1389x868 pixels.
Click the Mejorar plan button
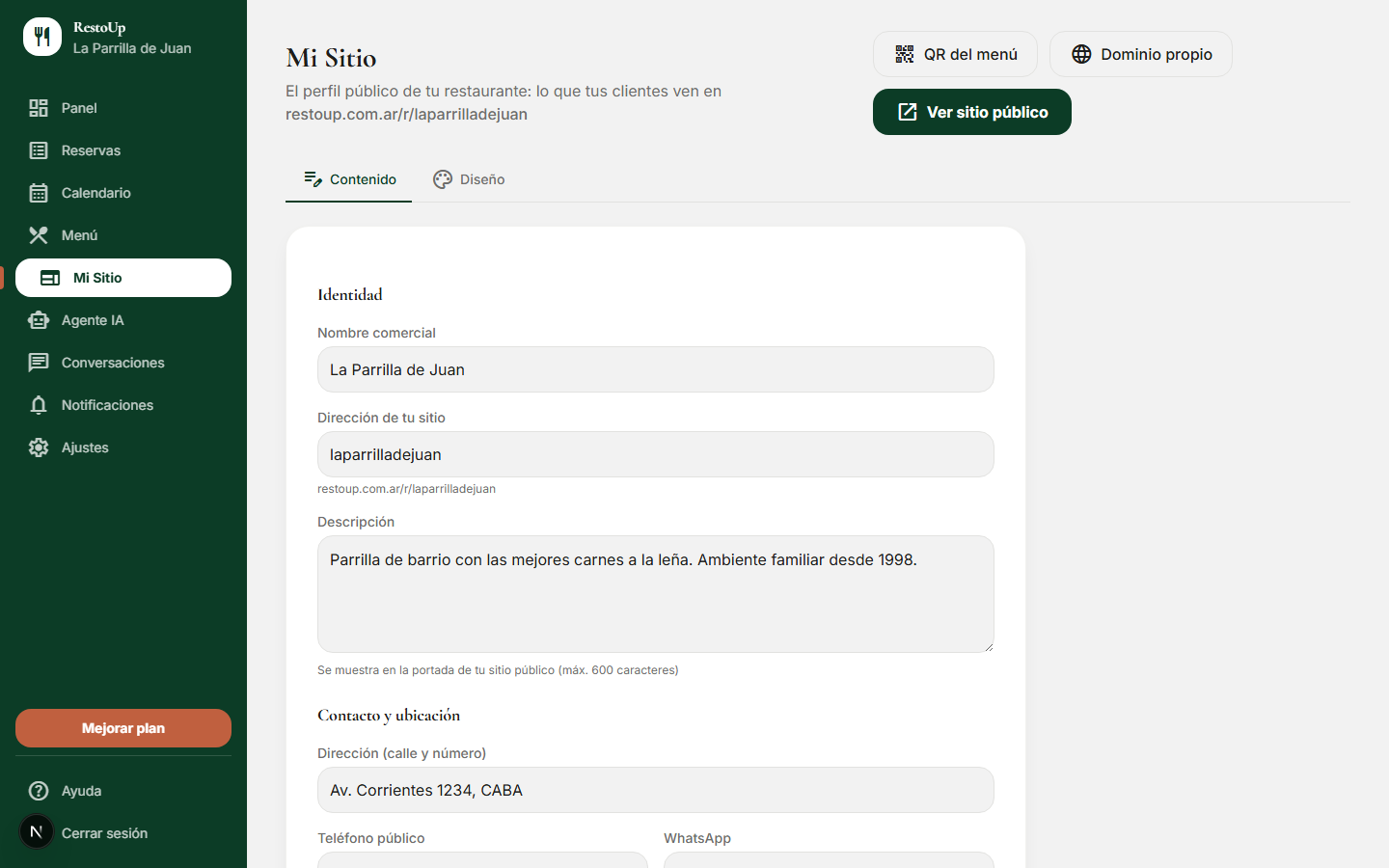[123, 728]
